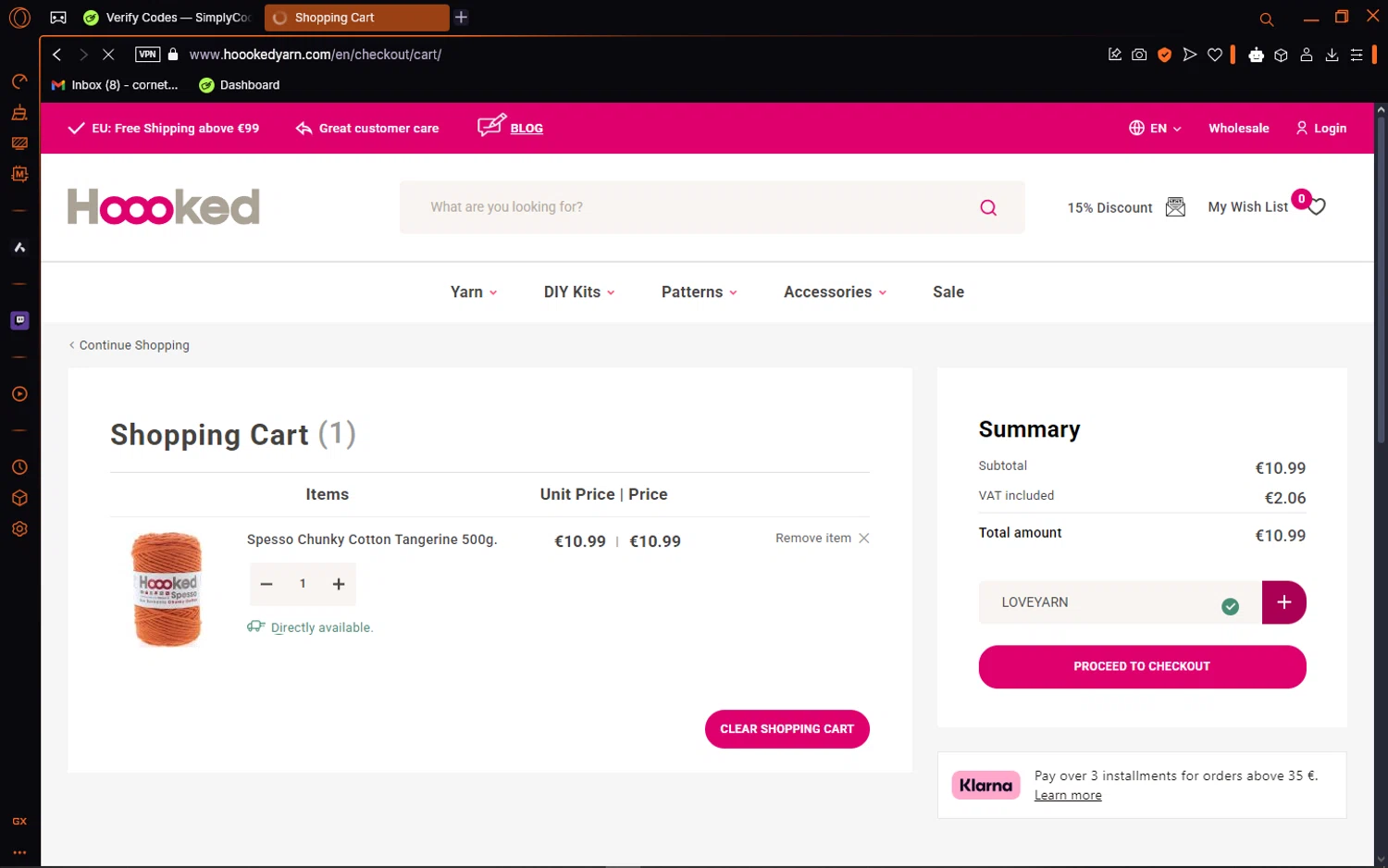
Task: Open the browser profile icon
Action: pyautogui.click(x=1307, y=55)
